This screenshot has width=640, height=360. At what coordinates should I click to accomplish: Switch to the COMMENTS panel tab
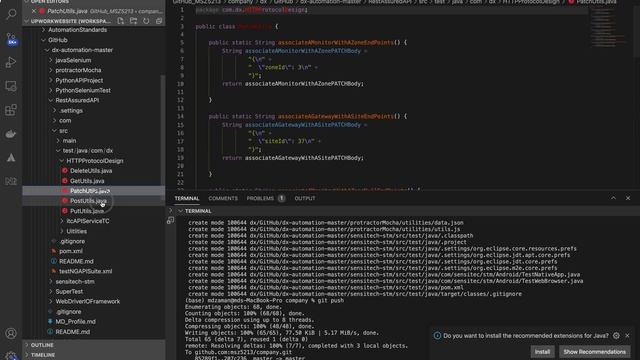click(223, 198)
